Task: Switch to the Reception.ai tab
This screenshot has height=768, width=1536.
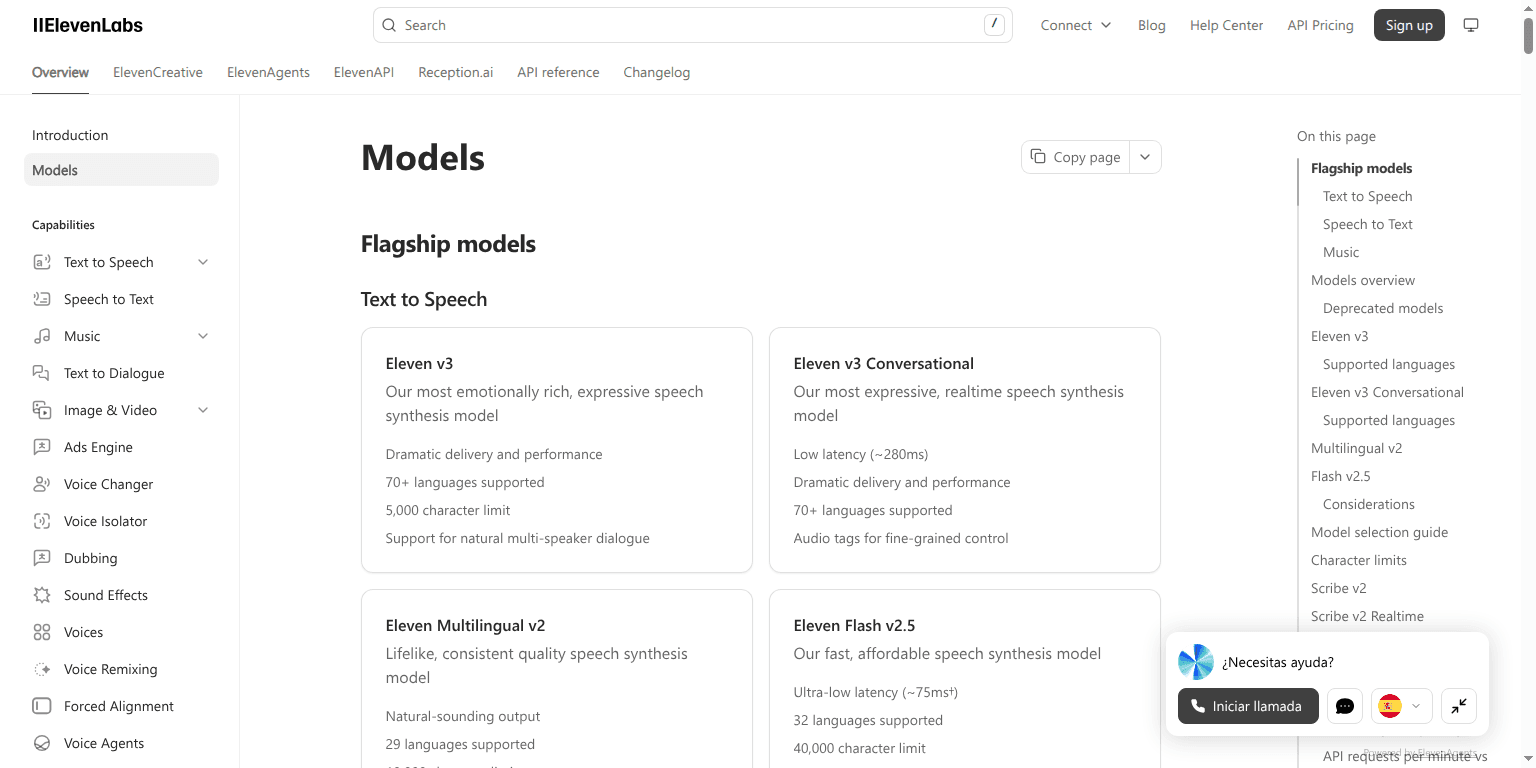Action: (x=456, y=72)
